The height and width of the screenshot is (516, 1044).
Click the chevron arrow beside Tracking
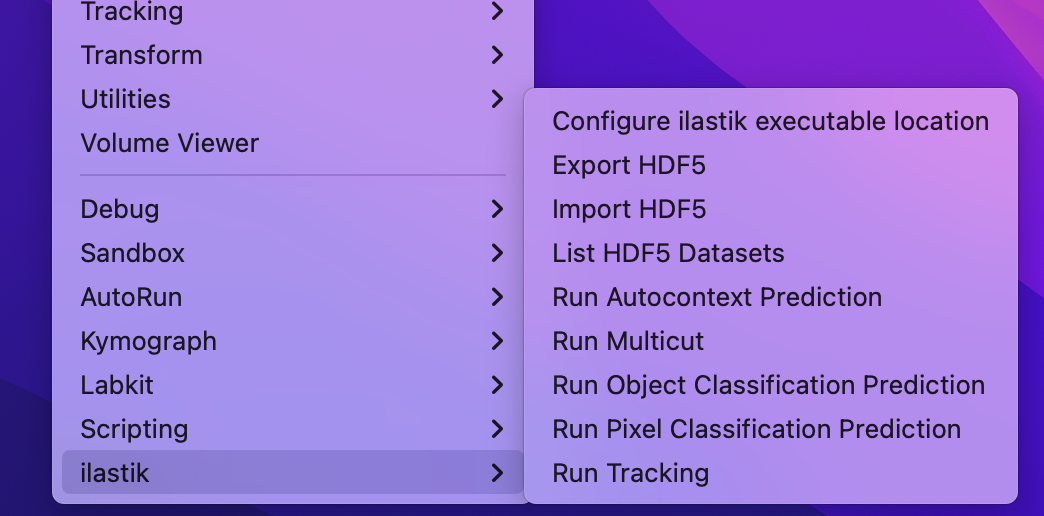click(x=497, y=11)
